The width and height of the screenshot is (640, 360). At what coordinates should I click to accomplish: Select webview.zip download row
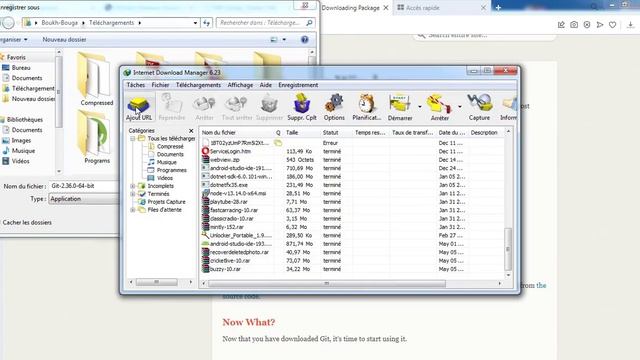point(353,160)
